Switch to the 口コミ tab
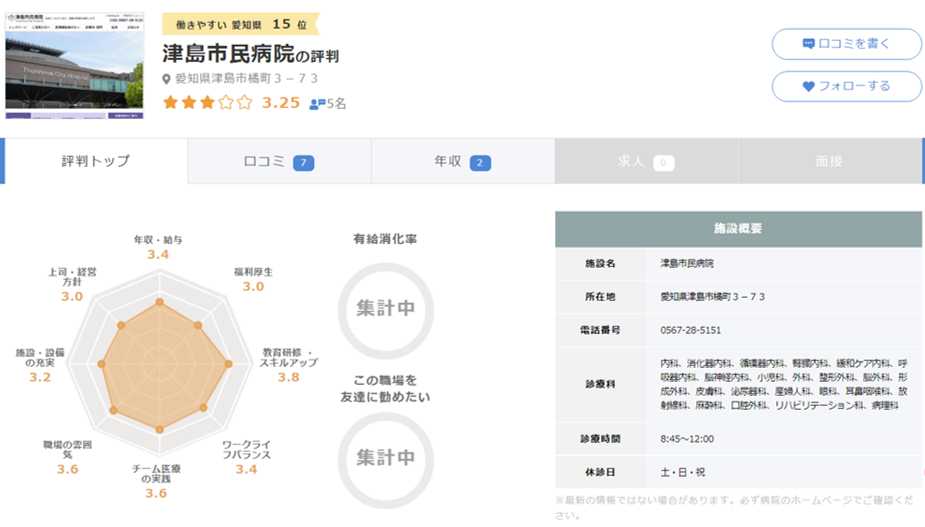 pyautogui.click(x=279, y=161)
